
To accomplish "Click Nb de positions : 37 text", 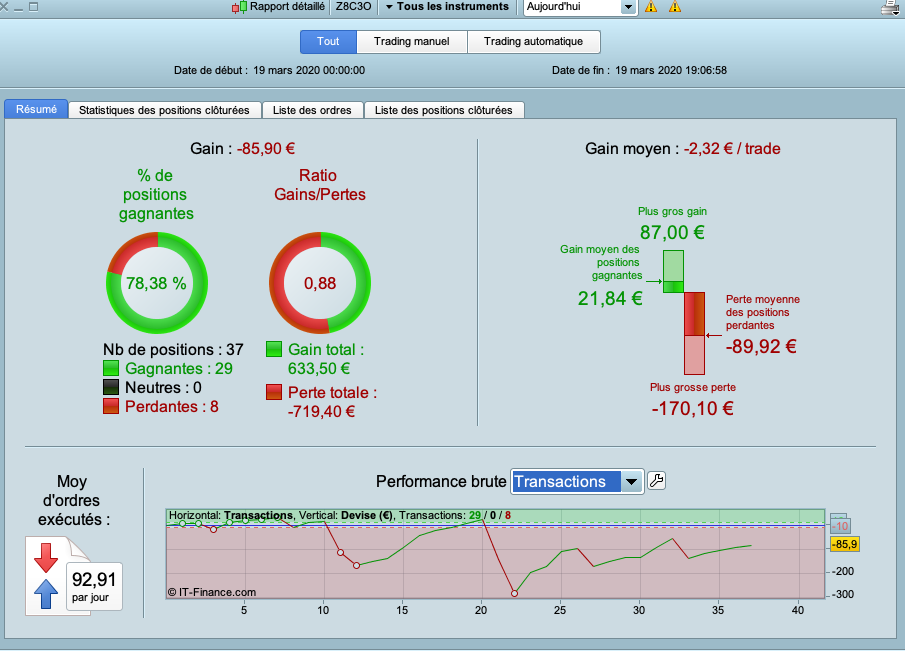I will coord(173,350).
